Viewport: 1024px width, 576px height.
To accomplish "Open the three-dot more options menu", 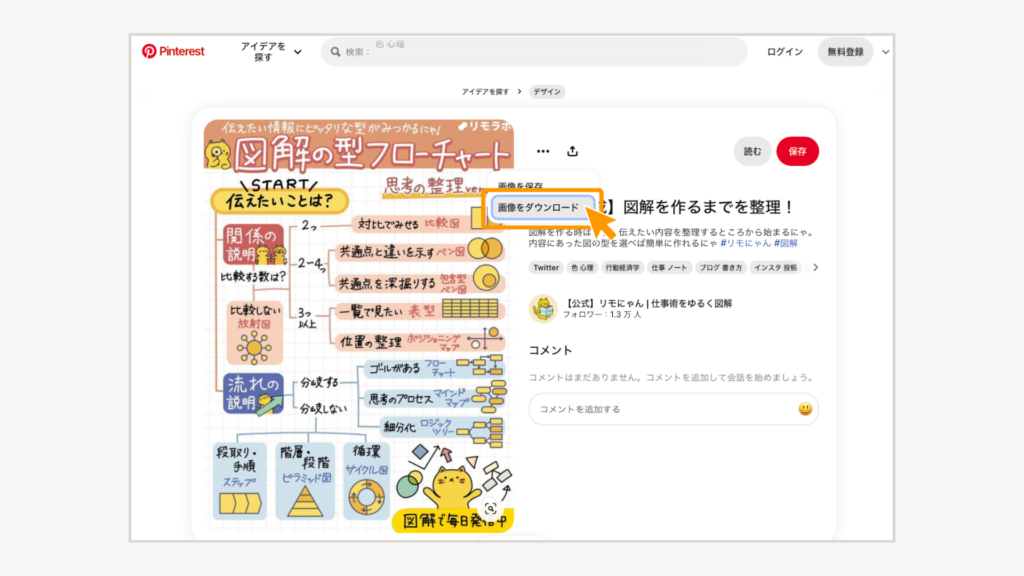I will 543,152.
